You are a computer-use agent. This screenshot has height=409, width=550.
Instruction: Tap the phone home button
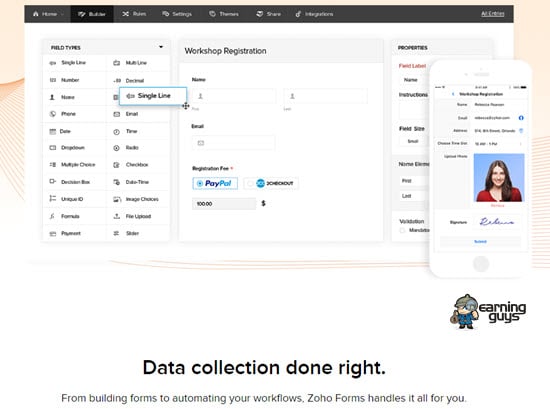[x=481, y=263]
